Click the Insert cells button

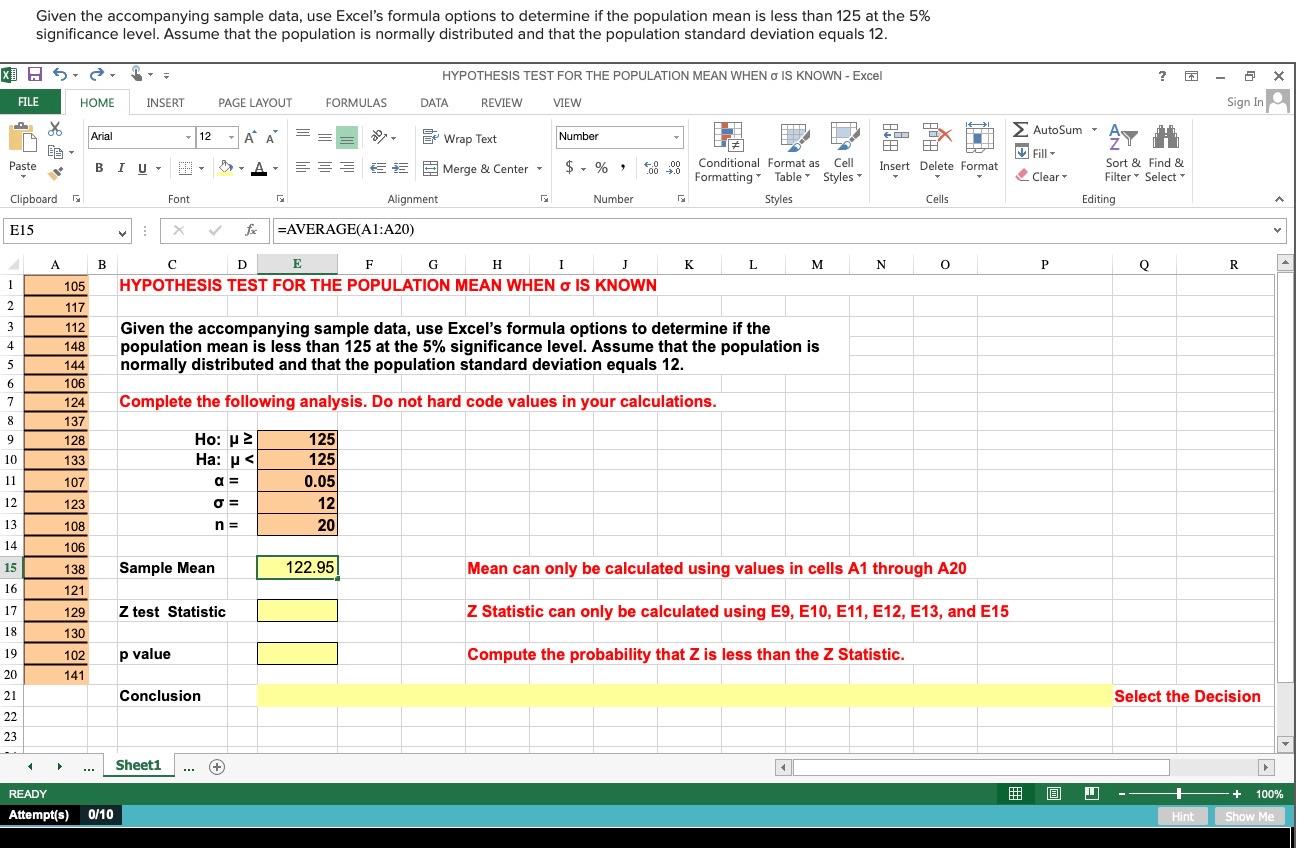click(x=894, y=153)
